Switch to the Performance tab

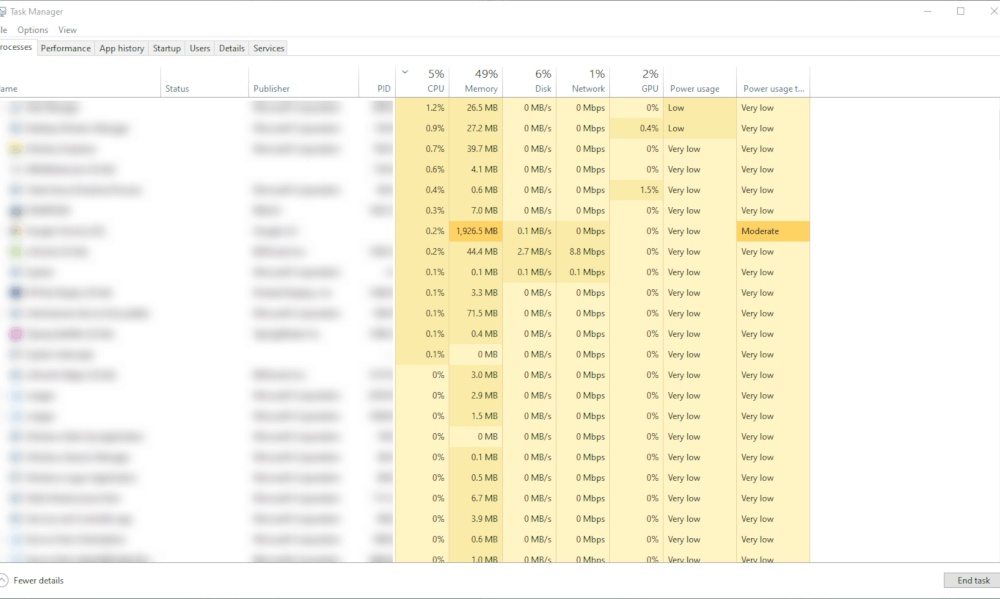pos(66,48)
